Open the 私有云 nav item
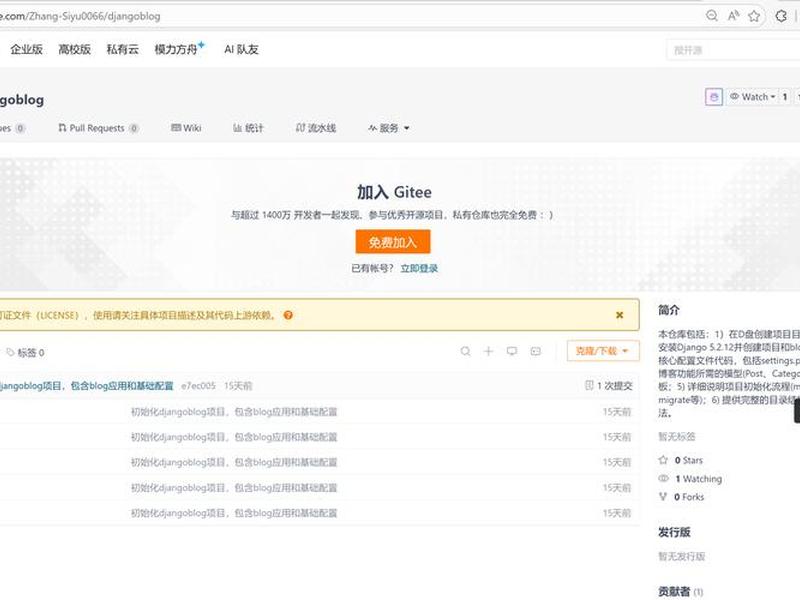Screen dimensions: 800x600 click(122, 49)
